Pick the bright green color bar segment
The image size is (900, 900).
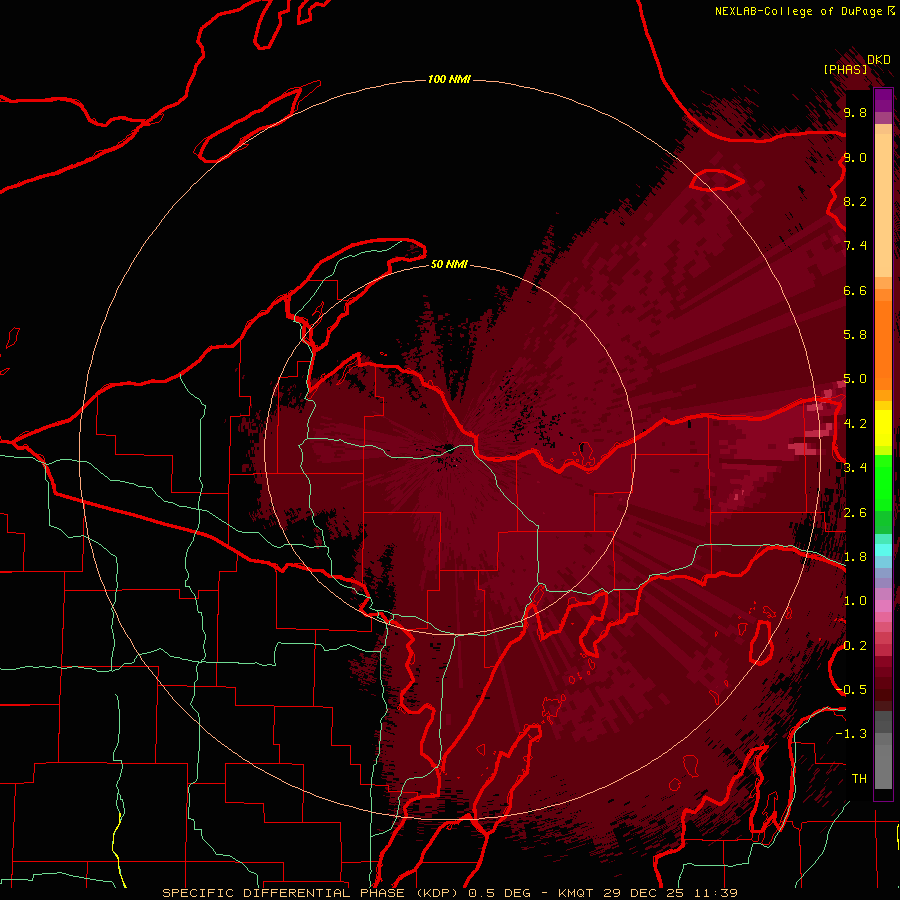[x=883, y=484]
